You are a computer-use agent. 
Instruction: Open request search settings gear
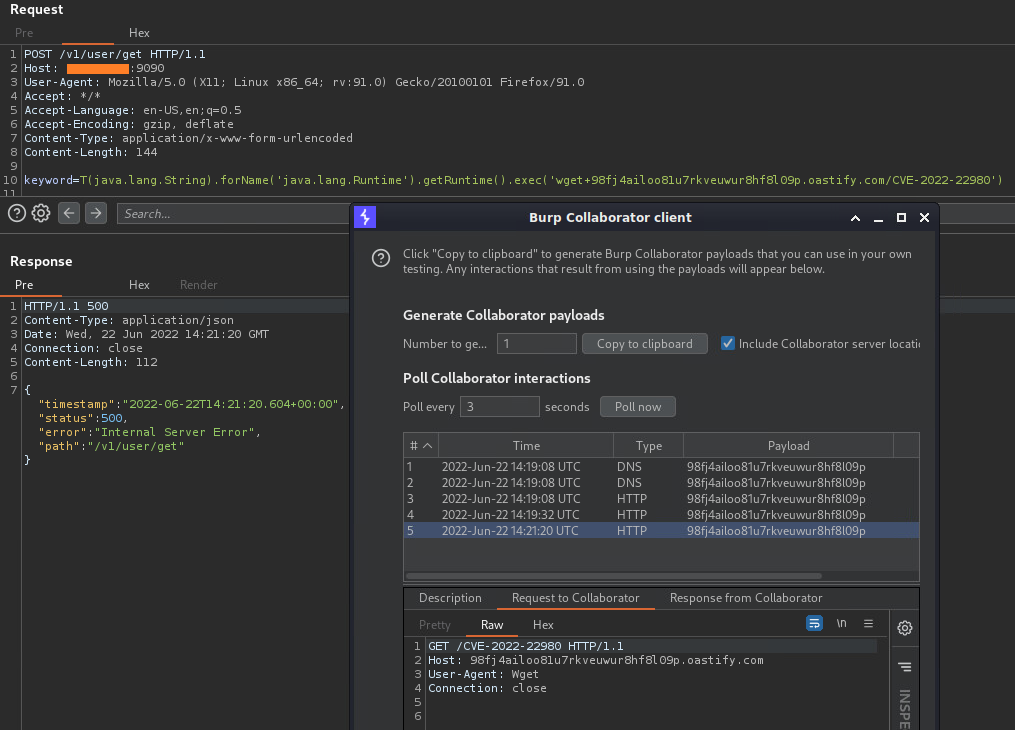pyautogui.click(x=41, y=213)
